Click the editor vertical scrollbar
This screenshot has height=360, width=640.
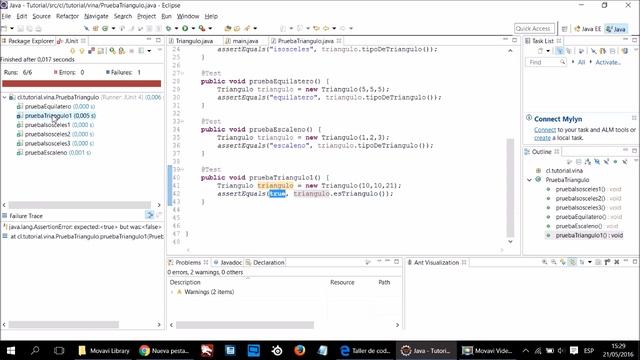(x=510, y=188)
